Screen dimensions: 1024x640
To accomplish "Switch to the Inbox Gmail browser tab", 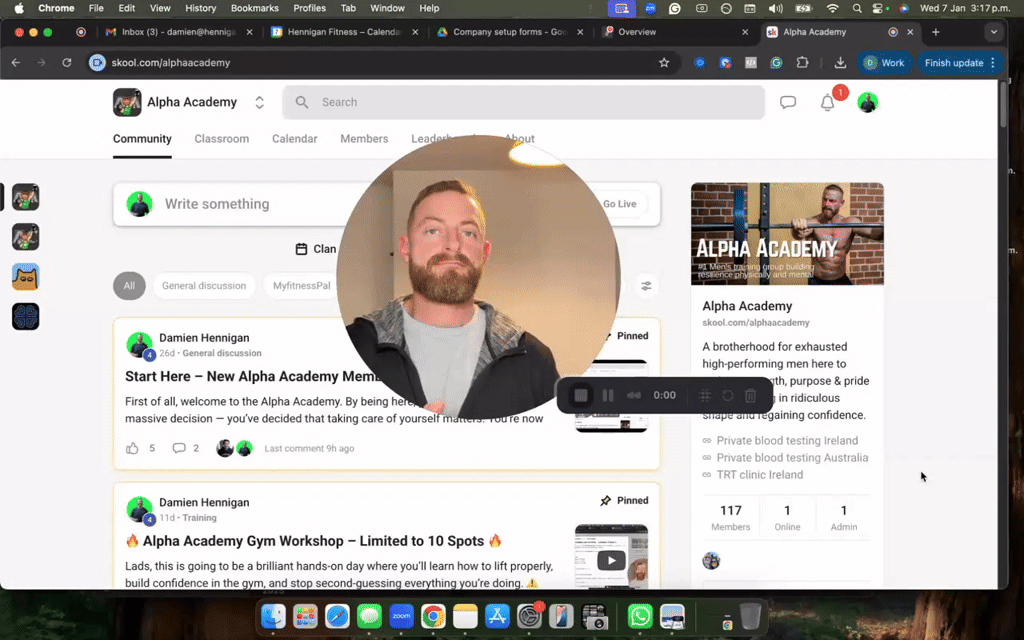I will (x=178, y=32).
